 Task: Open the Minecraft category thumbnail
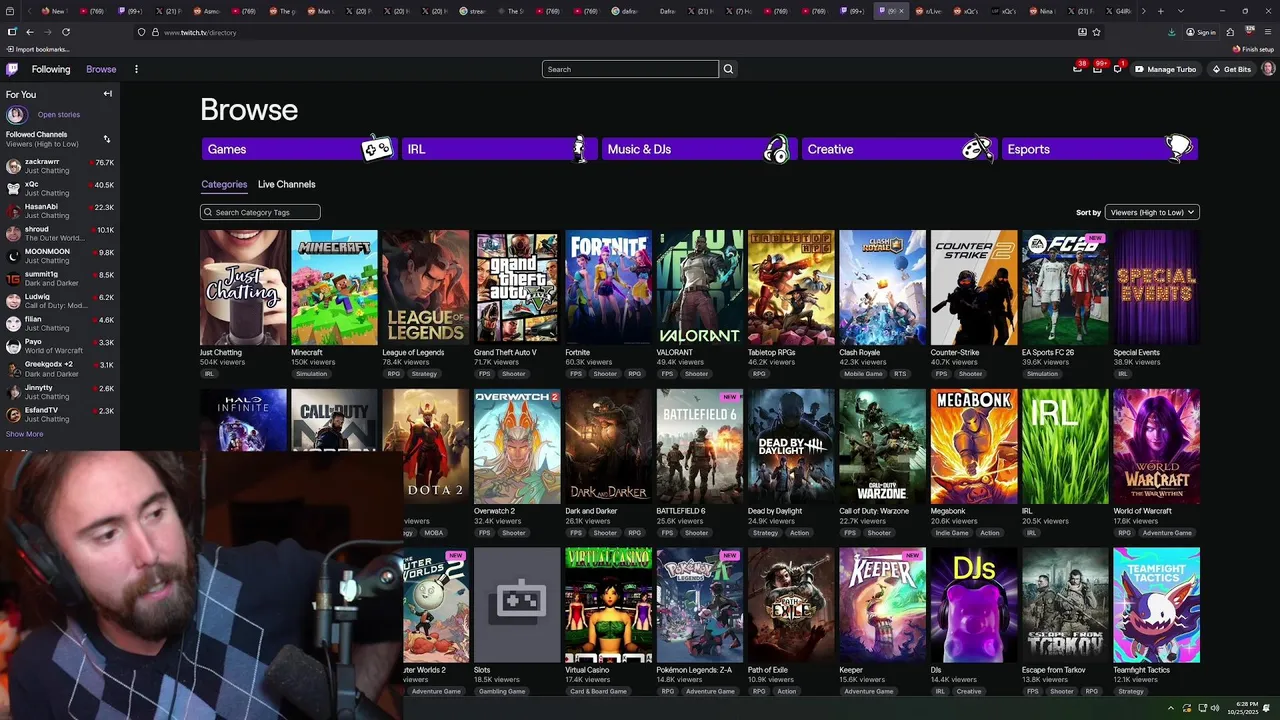(x=334, y=288)
